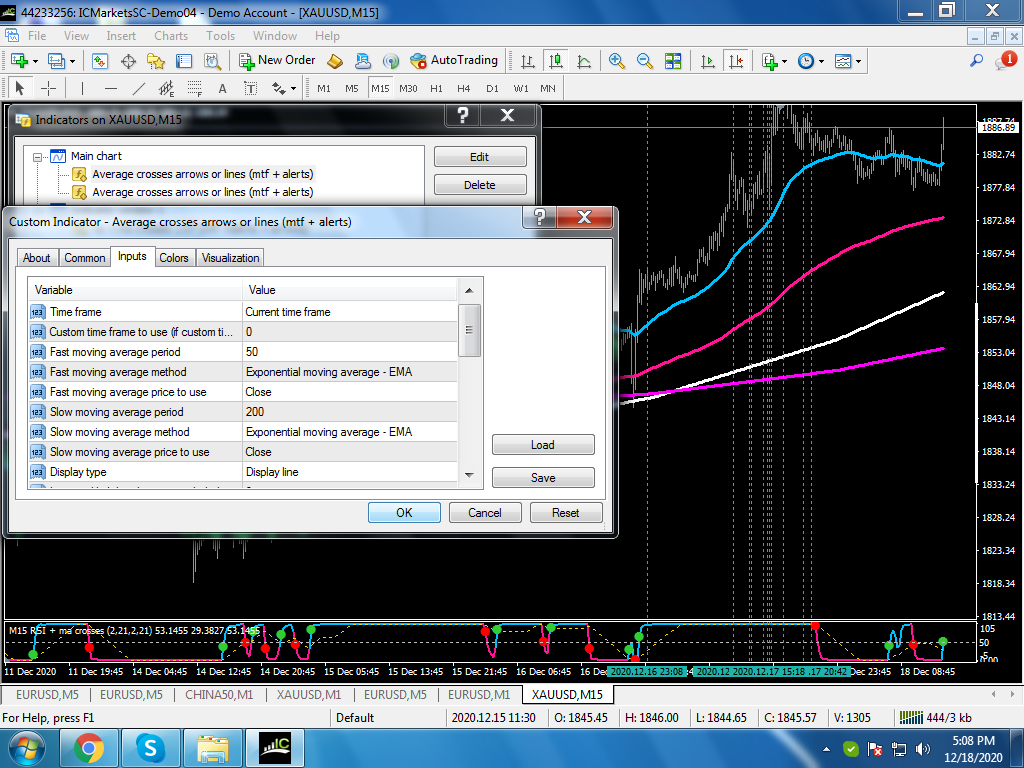This screenshot has height=768, width=1024.
Task: Toggle the AutoTrading button
Action: pyautogui.click(x=454, y=61)
